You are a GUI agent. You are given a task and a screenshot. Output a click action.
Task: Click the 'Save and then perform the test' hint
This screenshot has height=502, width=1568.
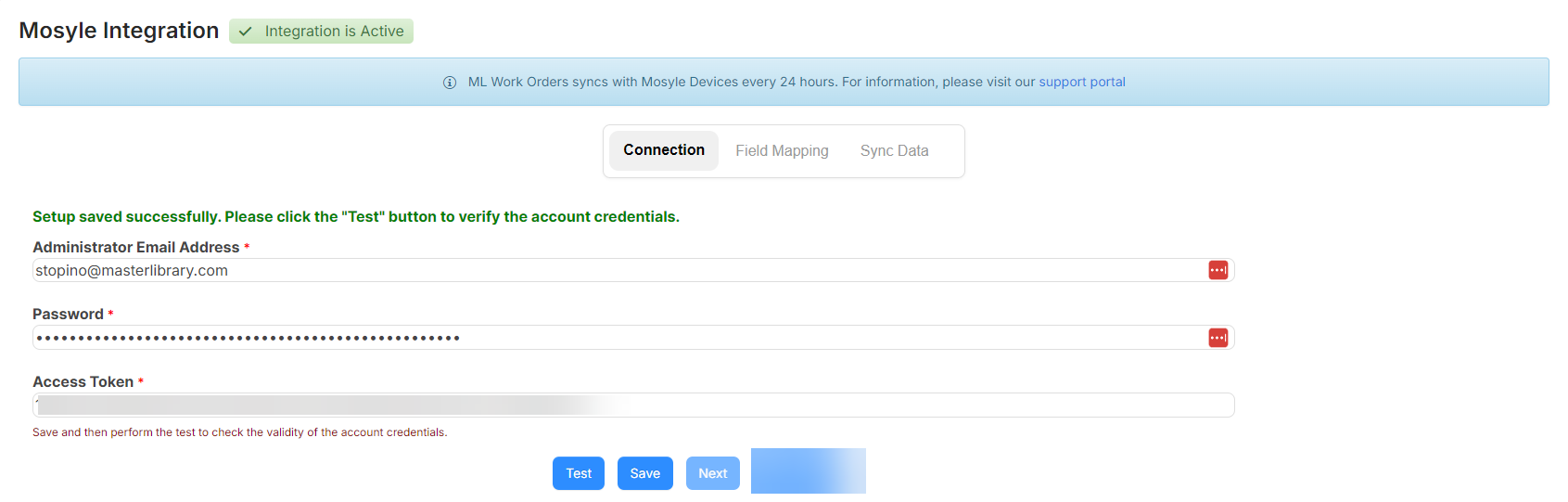pyautogui.click(x=239, y=432)
